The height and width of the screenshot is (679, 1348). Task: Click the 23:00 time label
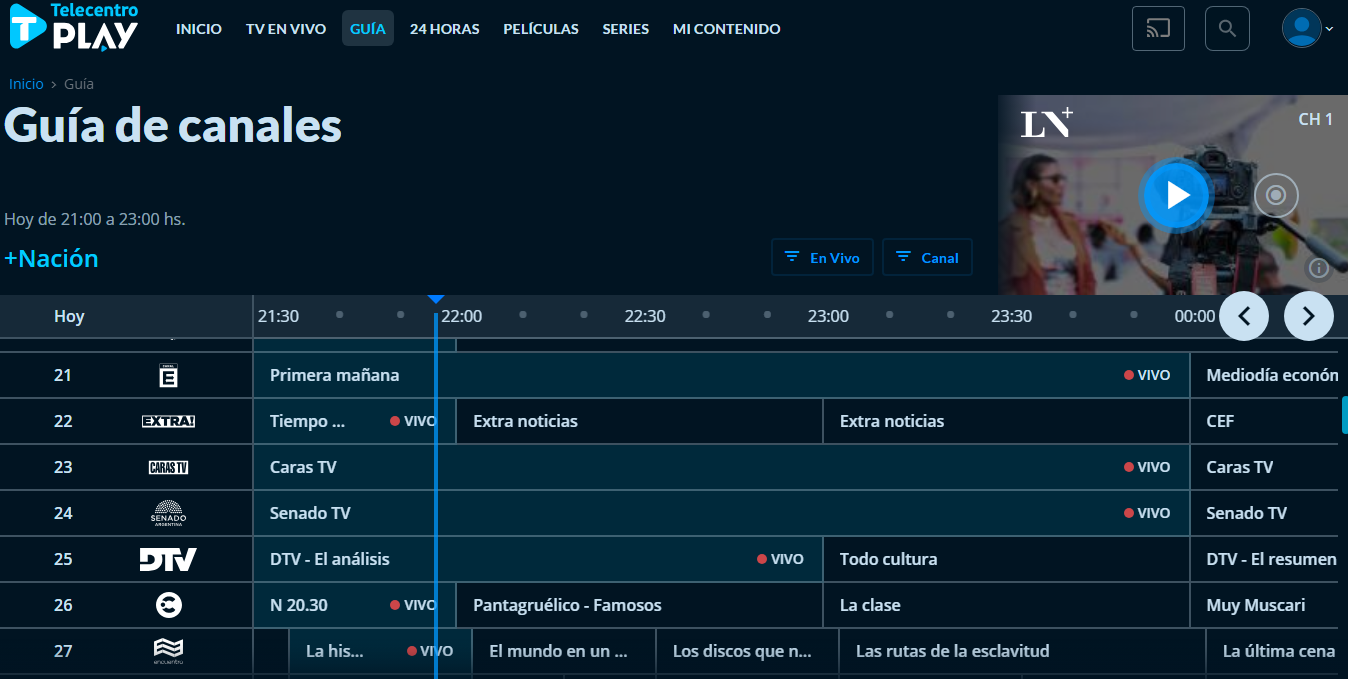coord(828,317)
